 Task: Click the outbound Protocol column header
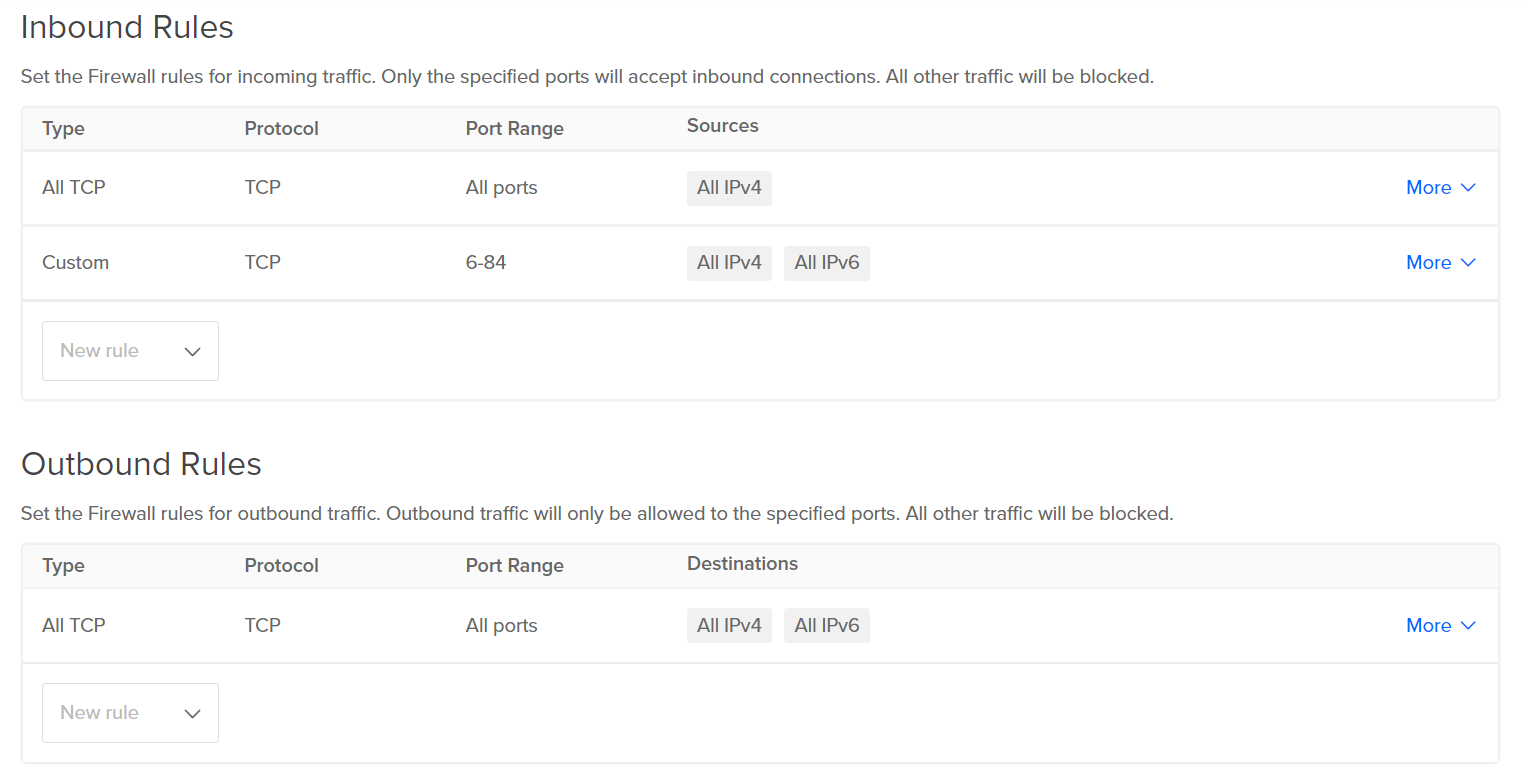[x=281, y=566]
